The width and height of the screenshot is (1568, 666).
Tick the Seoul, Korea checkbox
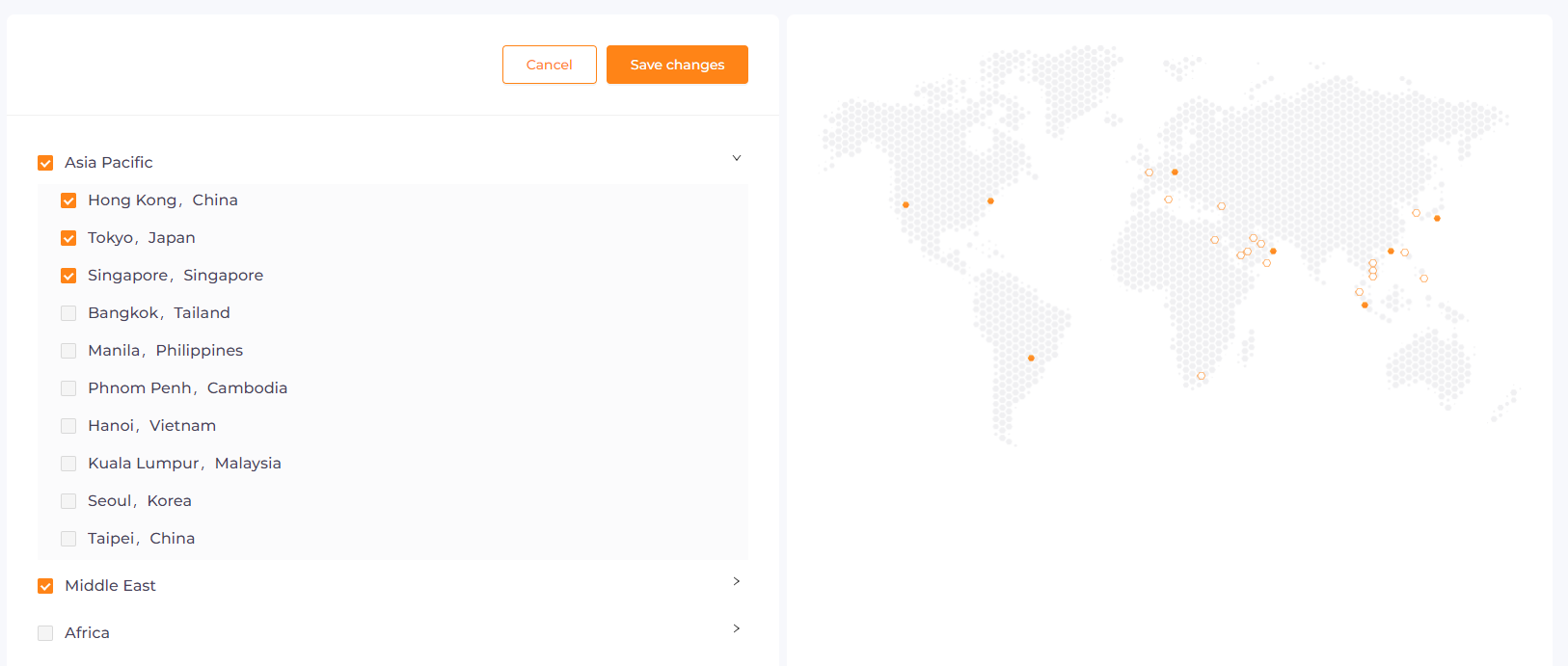pyautogui.click(x=68, y=501)
